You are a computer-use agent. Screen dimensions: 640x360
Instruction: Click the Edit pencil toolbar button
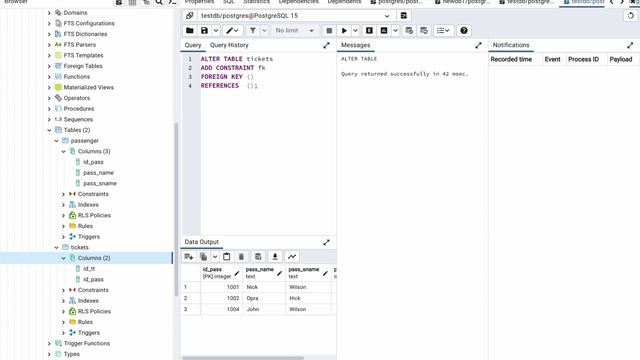click(x=232, y=31)
